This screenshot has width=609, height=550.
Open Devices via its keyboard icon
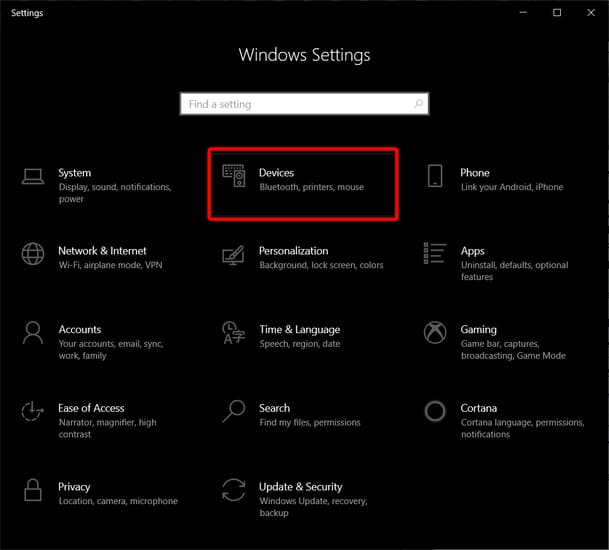tap(233, 176)
